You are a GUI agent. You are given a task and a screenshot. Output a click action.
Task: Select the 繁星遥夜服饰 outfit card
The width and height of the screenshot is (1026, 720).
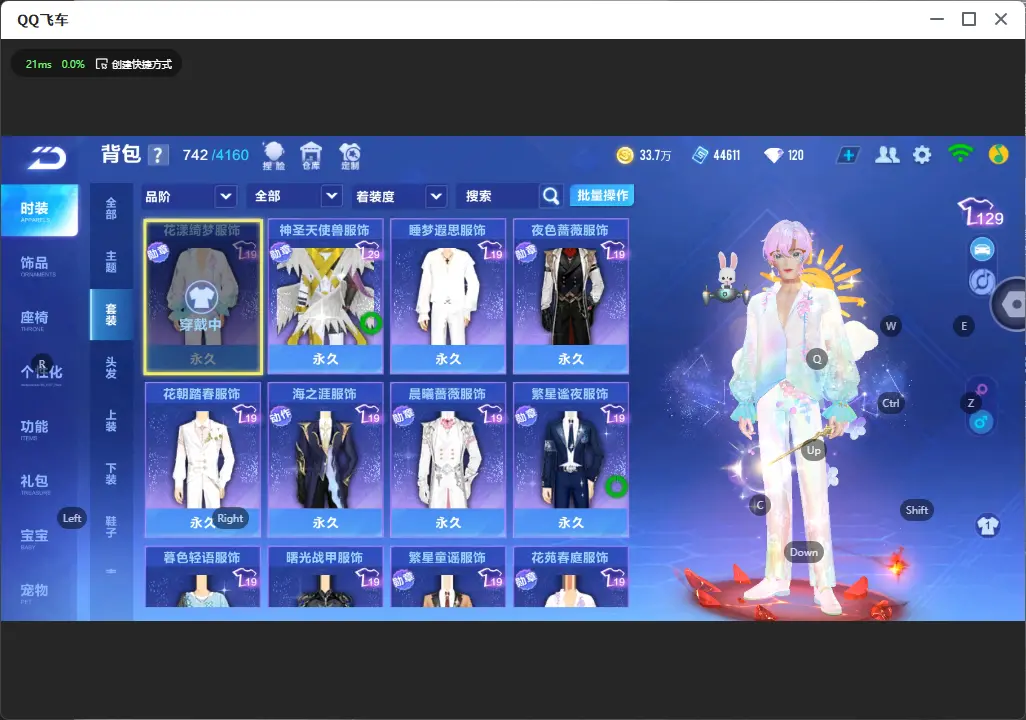571,460
